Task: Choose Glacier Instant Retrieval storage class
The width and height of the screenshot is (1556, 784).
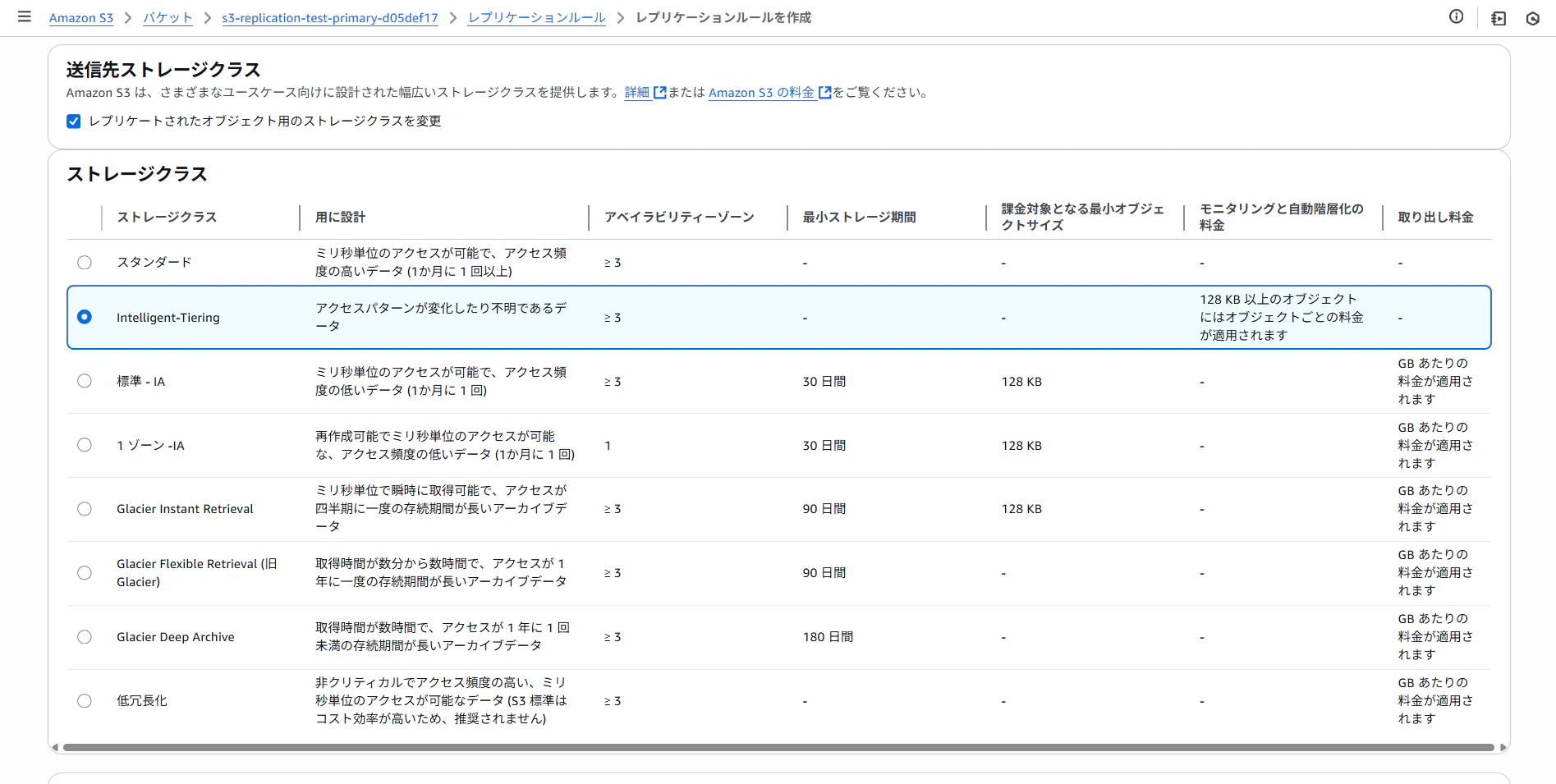Action: coord(84,508)
